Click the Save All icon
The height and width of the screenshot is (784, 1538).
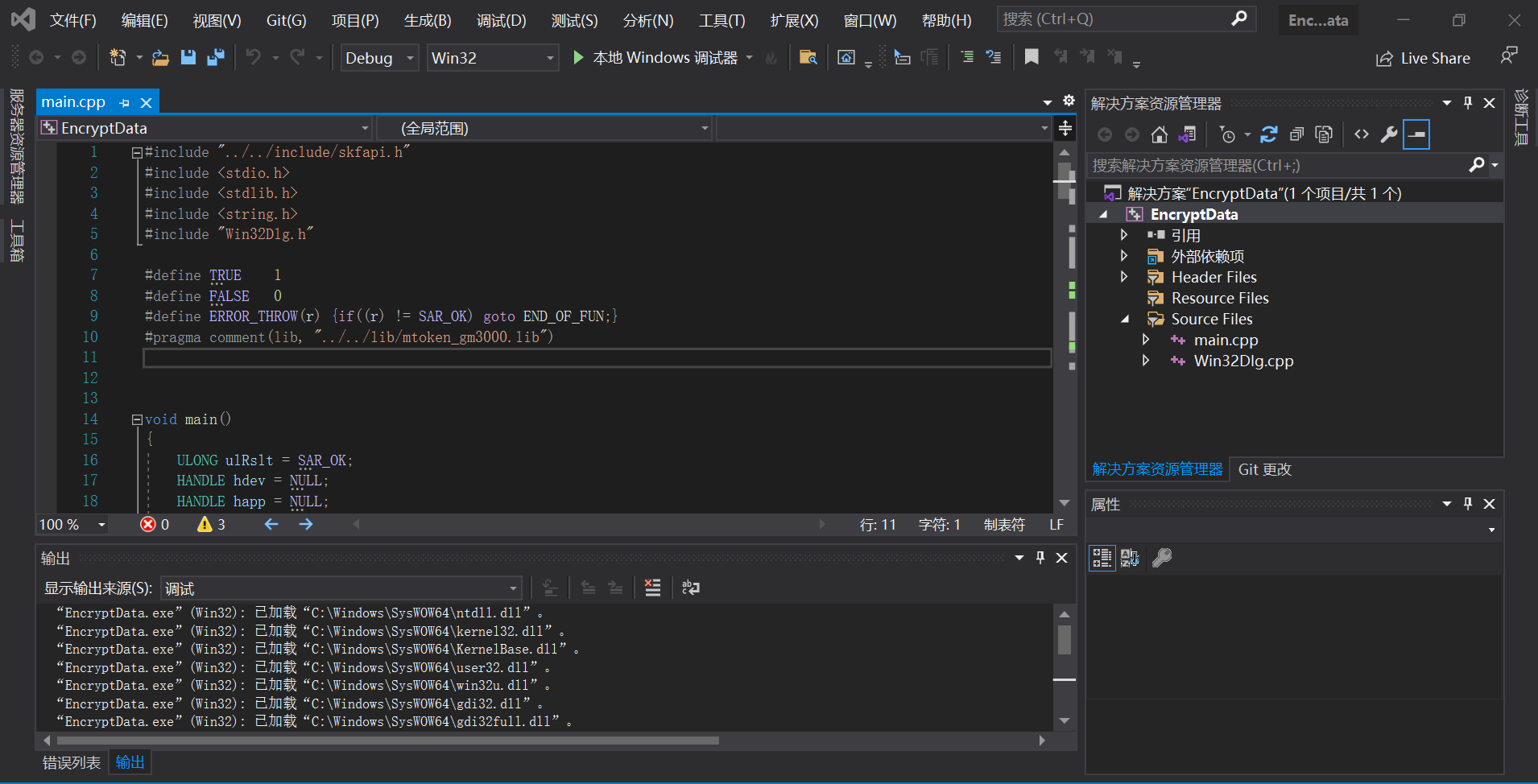click(x=216, y=57)
